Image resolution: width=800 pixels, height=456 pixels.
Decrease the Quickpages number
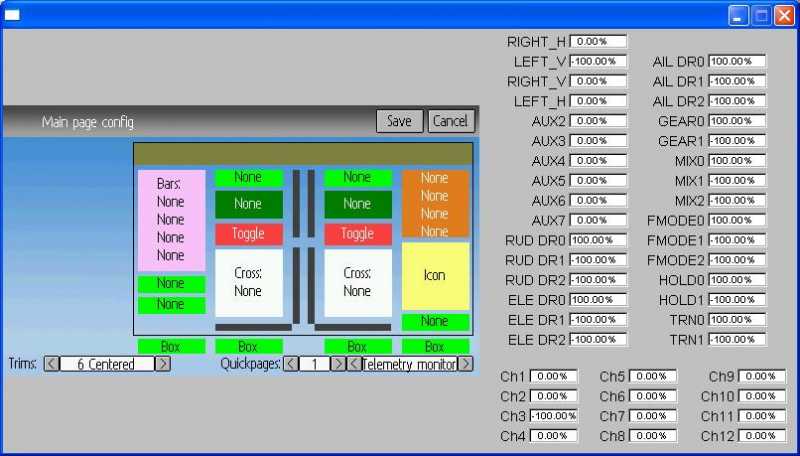[x=291, y=364]
